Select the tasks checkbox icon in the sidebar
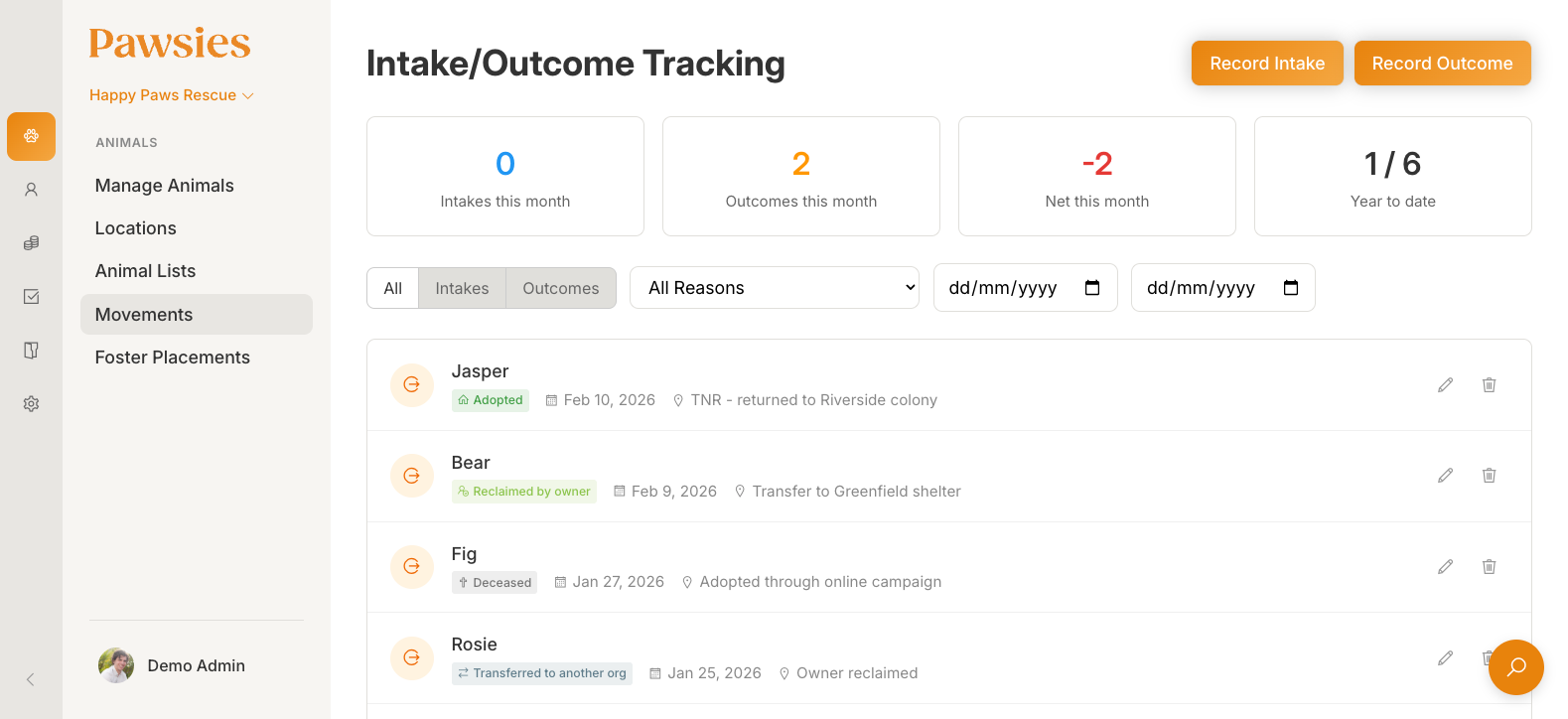 pyautogui.click(x=31, y=296)
